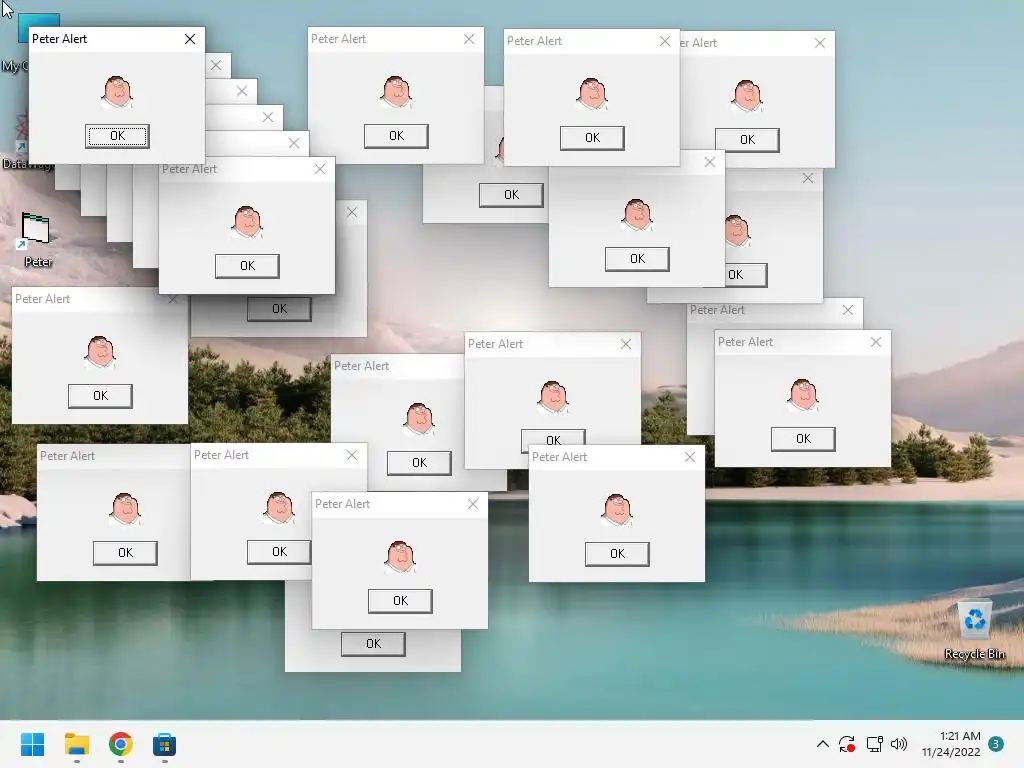Click OK in dialog directly below Peter shortcut
The width and height of the screenshot is (1024, 768).
coord(101,396)
